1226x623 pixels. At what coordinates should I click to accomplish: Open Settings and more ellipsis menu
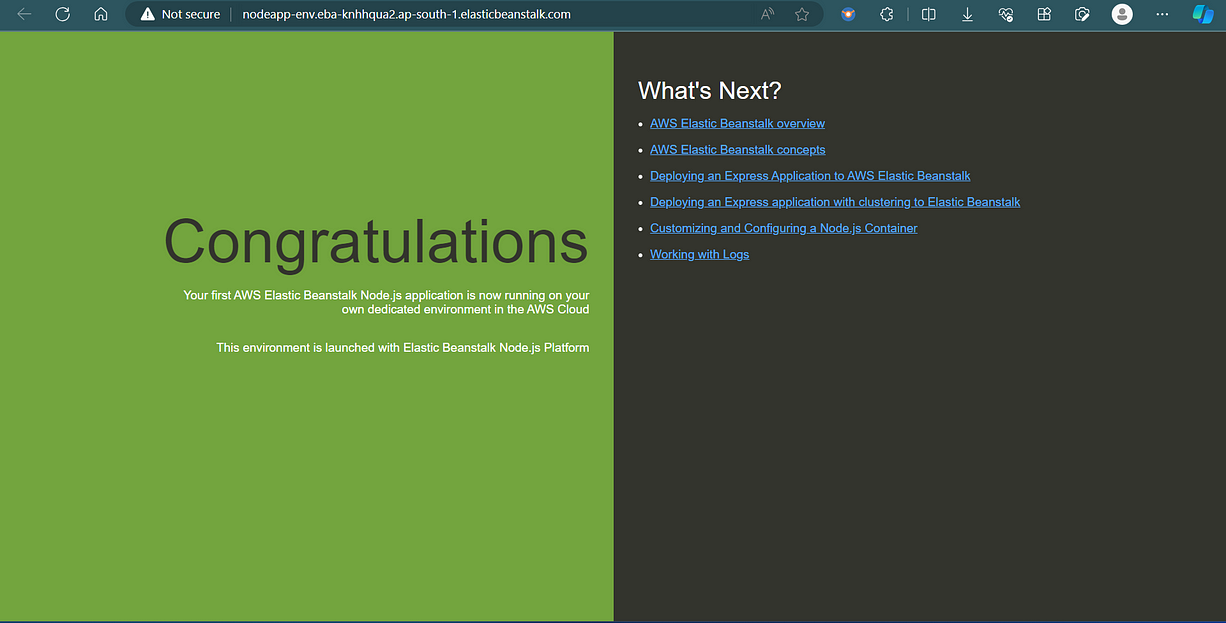1161,15
